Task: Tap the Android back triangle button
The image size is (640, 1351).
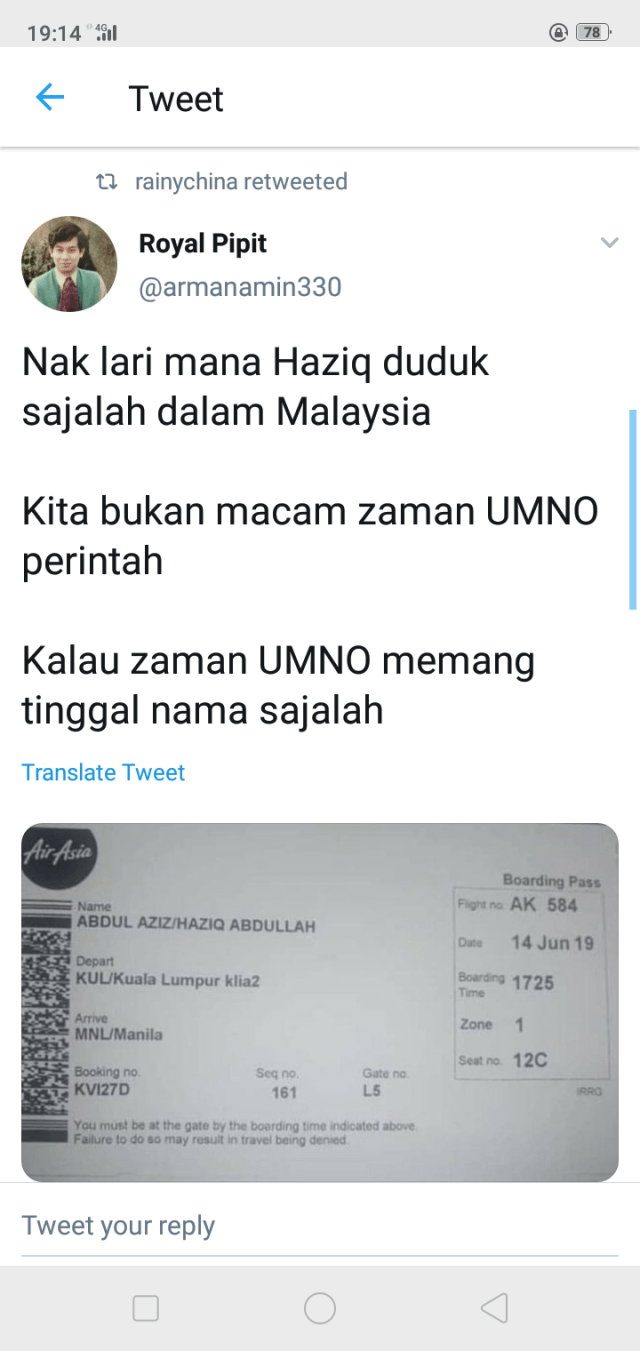Action: pyautogui.click(x=494, y=1308)
